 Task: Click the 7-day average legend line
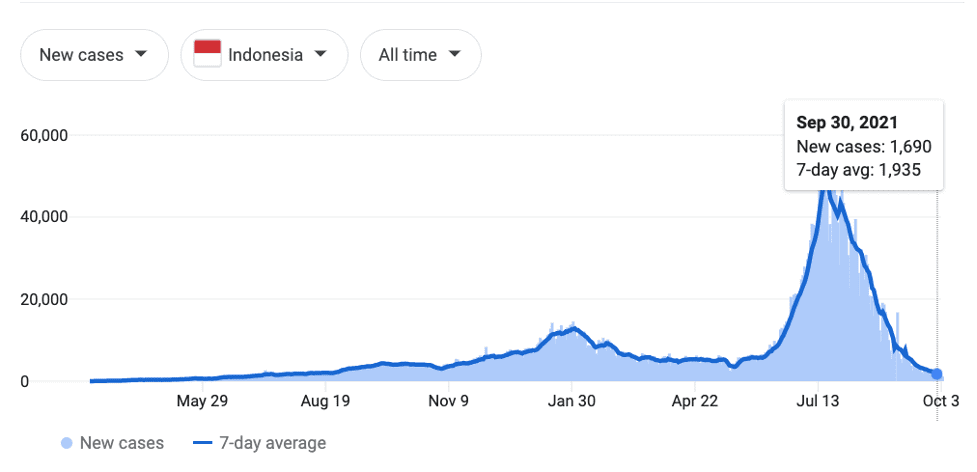tap(203, 443)
